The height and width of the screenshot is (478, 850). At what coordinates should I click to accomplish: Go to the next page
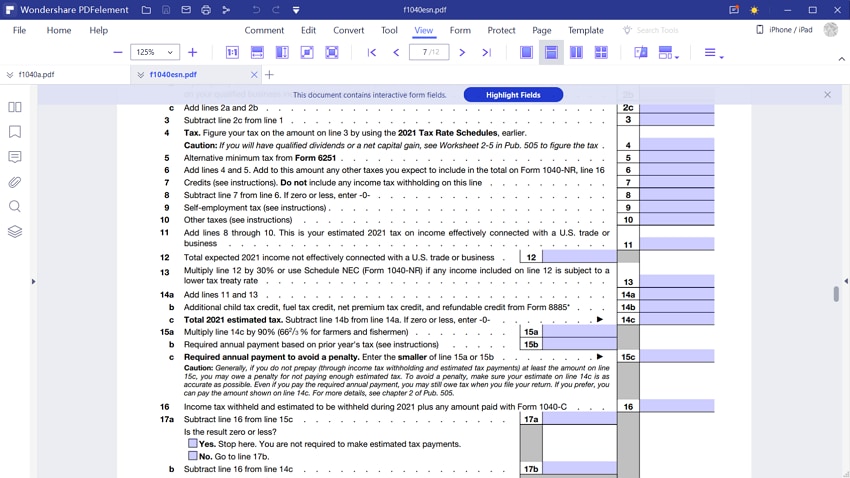click(x=462, y=53)
